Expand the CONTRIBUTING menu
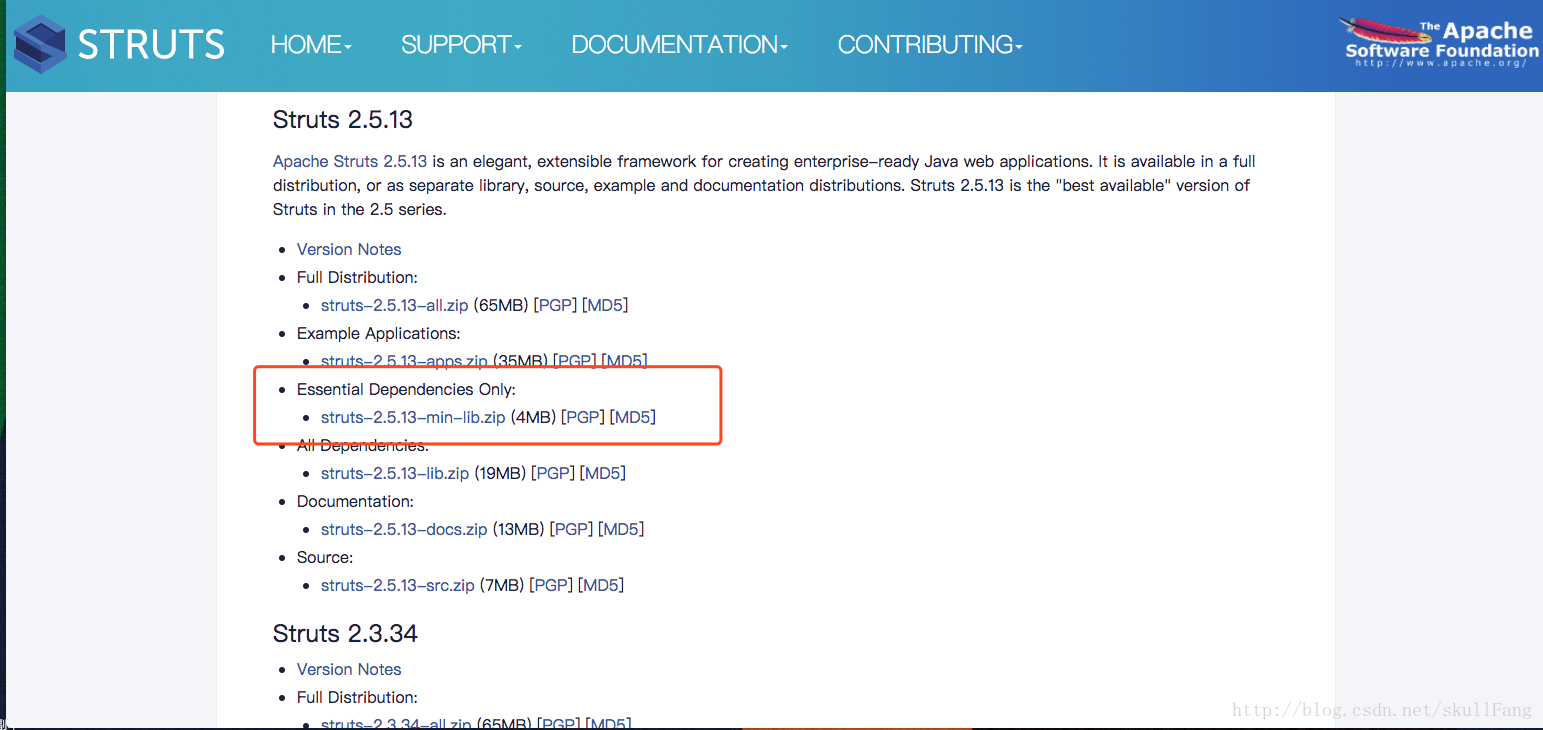Image resolution: width=1543 pixels, height=730 pixels. click(x=930, y=45)
